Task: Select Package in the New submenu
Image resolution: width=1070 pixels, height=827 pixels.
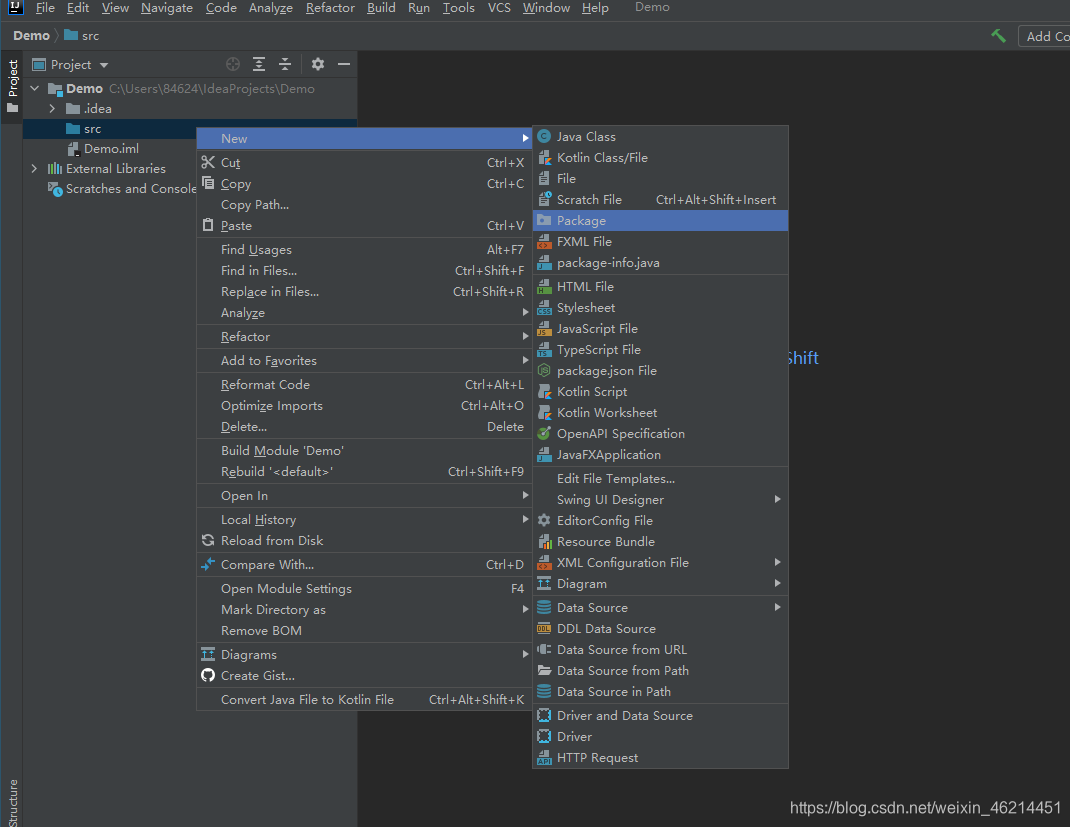Action: [x=660, y=220]
